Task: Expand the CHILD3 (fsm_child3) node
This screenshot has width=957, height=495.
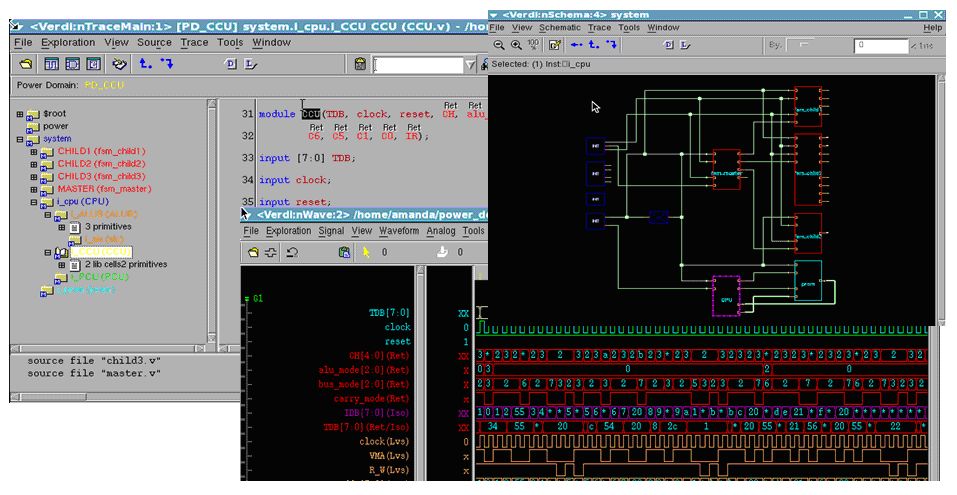Action: [34, 176]
